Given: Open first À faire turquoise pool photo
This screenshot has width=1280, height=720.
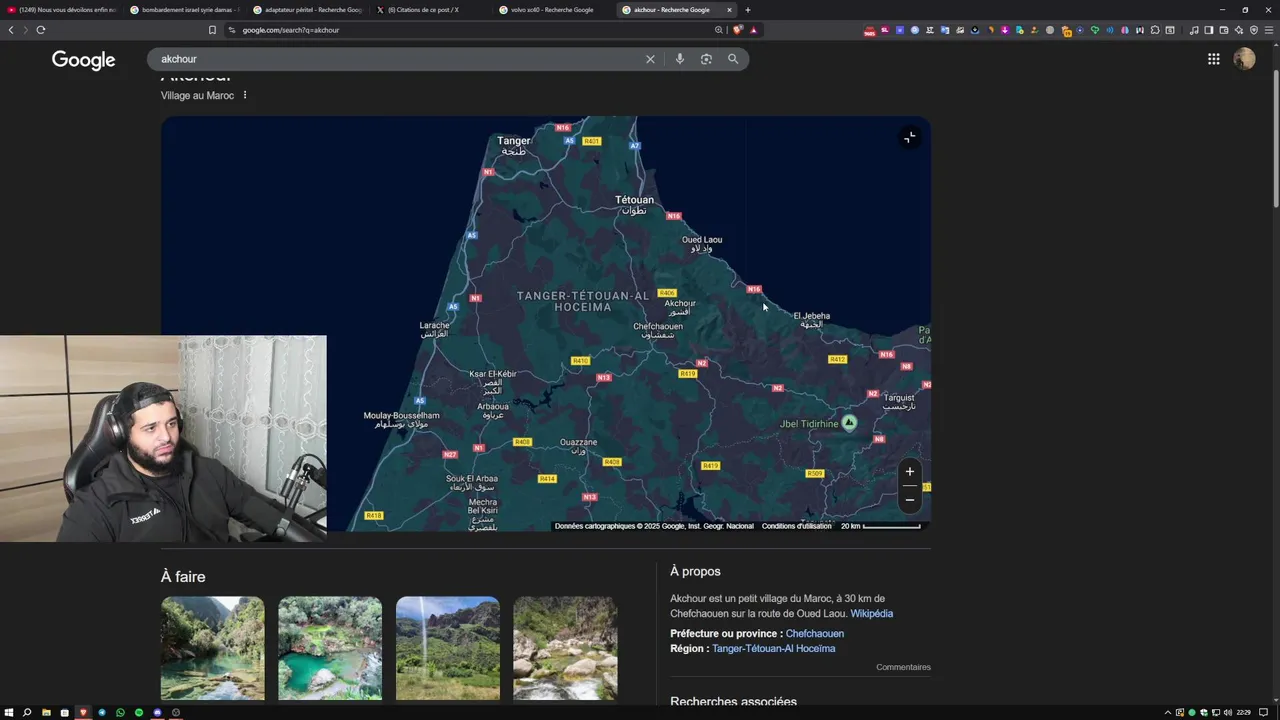Looking at the screenshot, I should pos(213,648).
